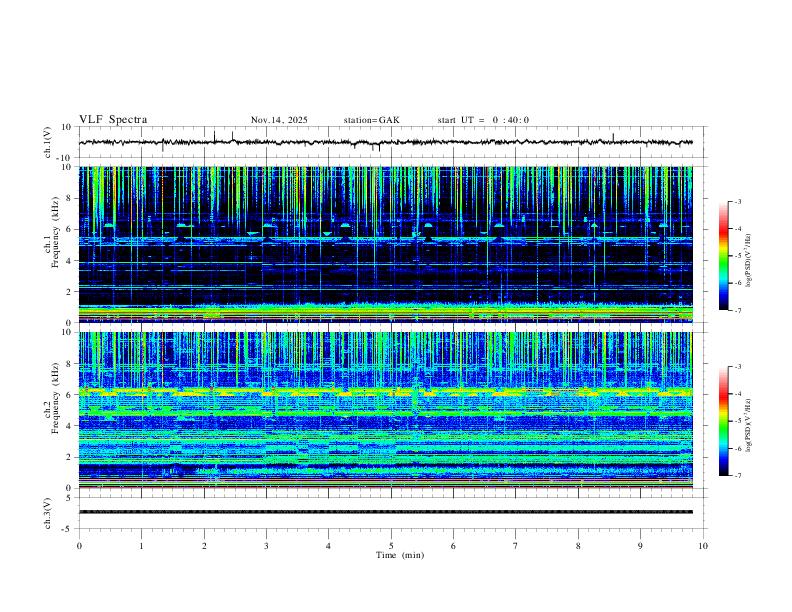Click the "ch.3(V)" axis label
Image resolution: width=792 pixels, height=612 pixels.
pyautogui.click(x=48, y=513)
